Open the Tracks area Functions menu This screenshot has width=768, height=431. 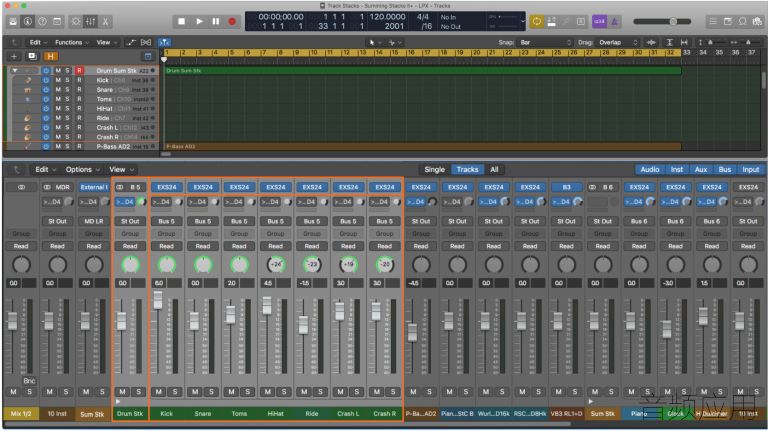tap(72, 43)
